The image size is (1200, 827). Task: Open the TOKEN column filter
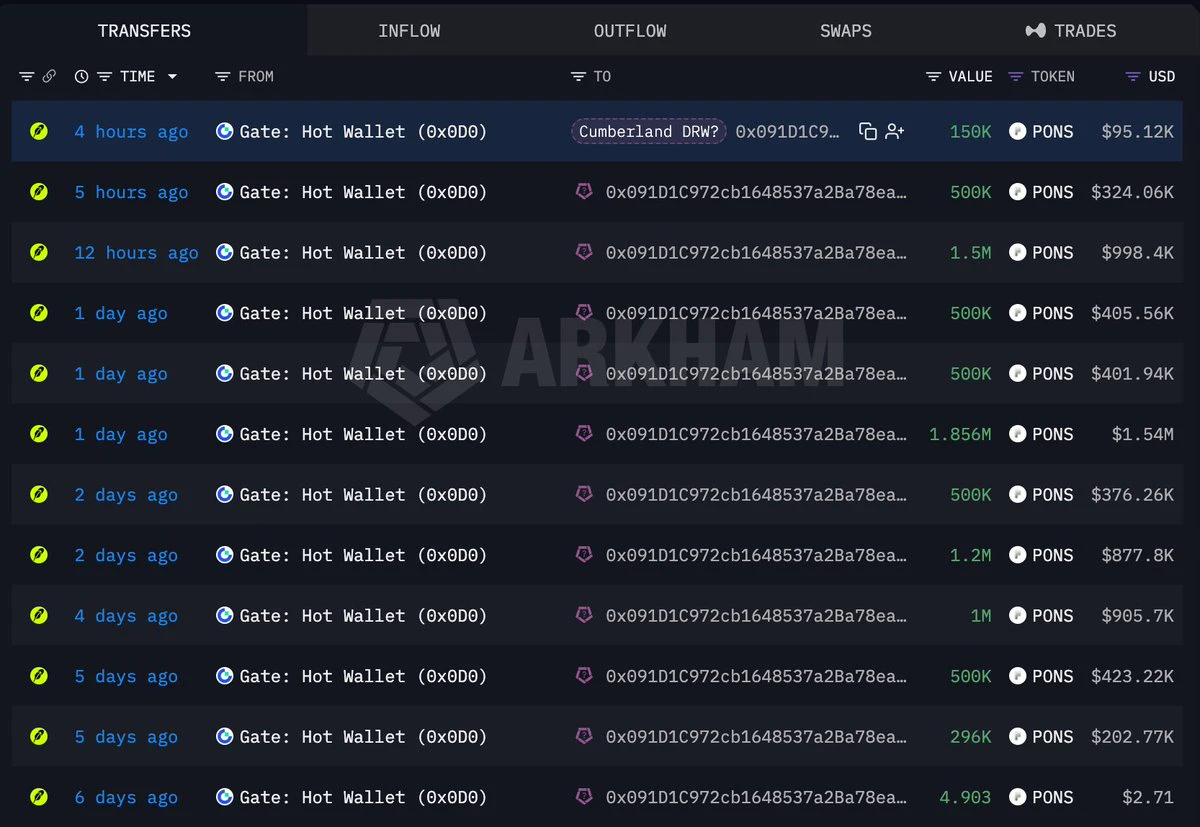coord(1016,77)
